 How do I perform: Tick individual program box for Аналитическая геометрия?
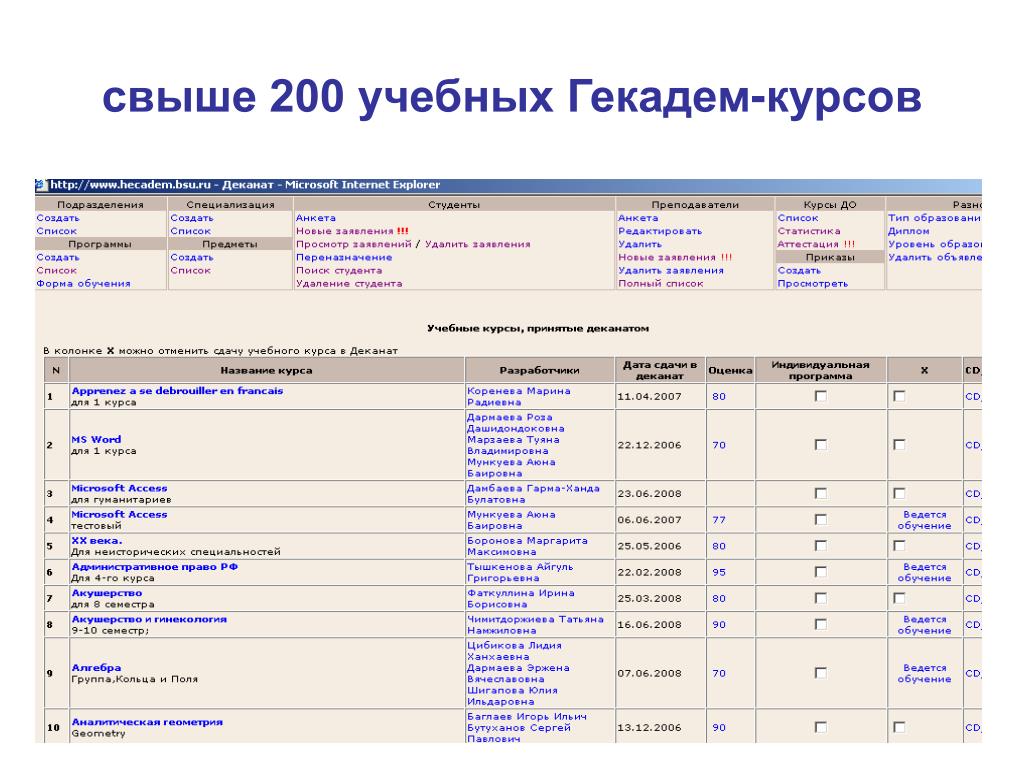[x=821, y=727]
